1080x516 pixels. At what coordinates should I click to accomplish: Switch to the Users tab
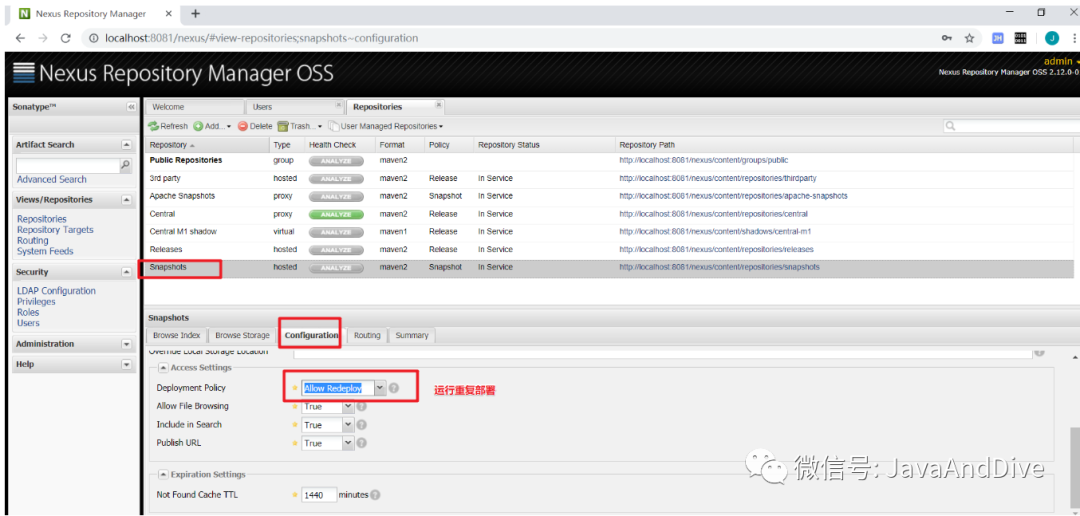pyautogui.click(x=295, y=107)
